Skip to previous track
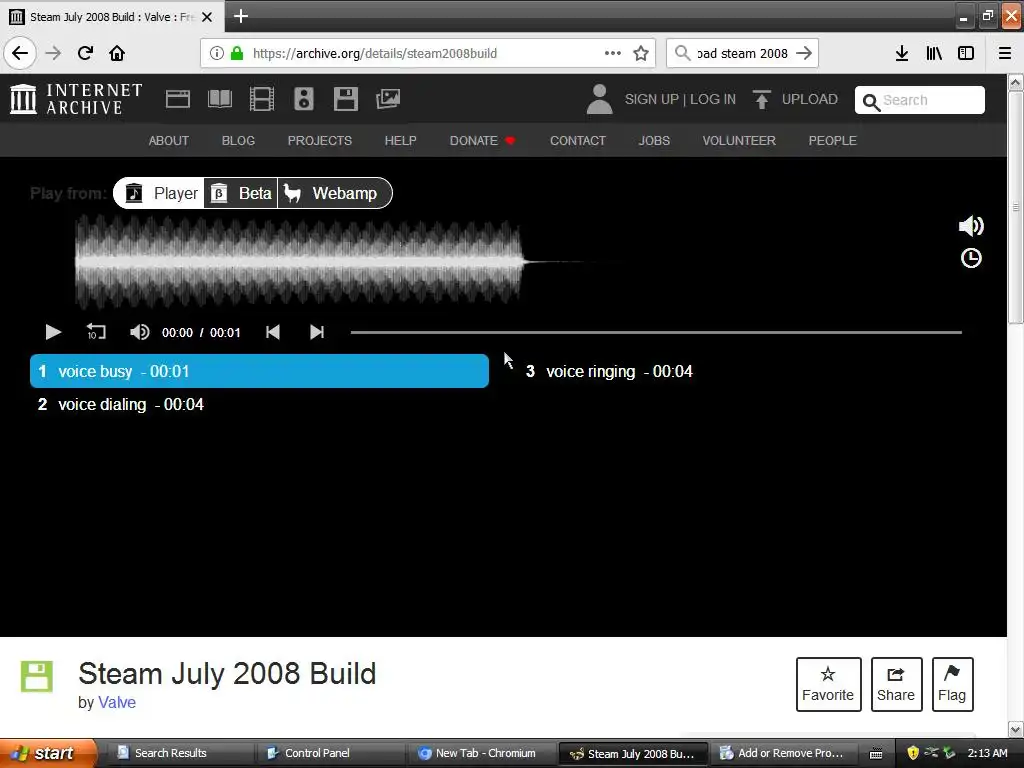 point(273,332)
